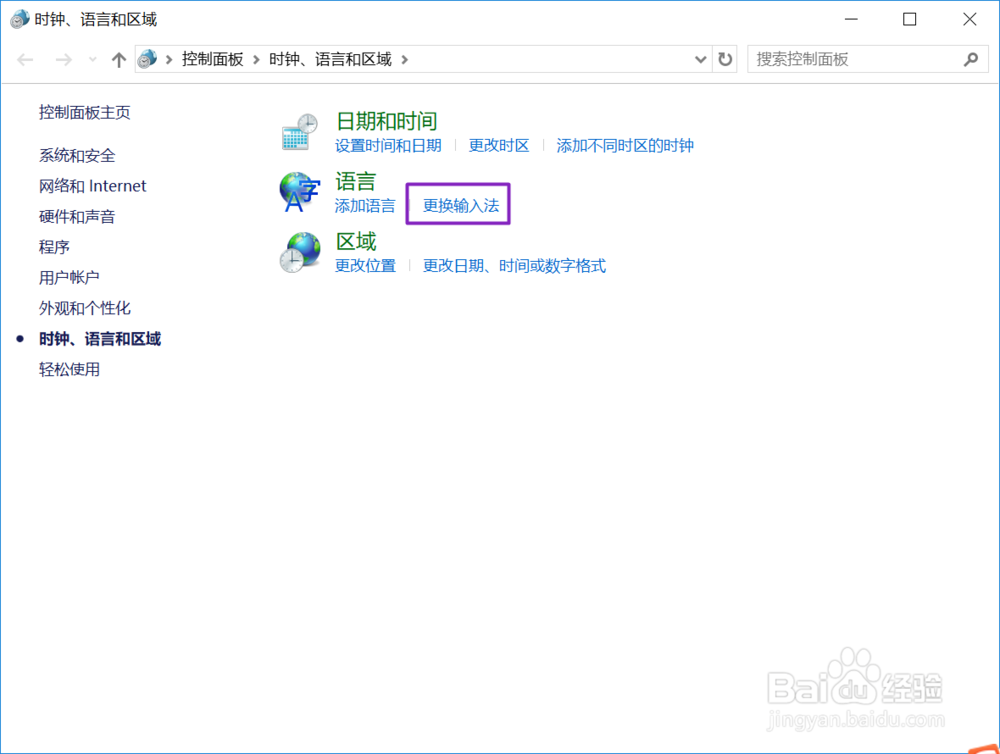The image size is (1000, 754).
Task: Open 添加语言 to add a language
Action: (365, 206)
